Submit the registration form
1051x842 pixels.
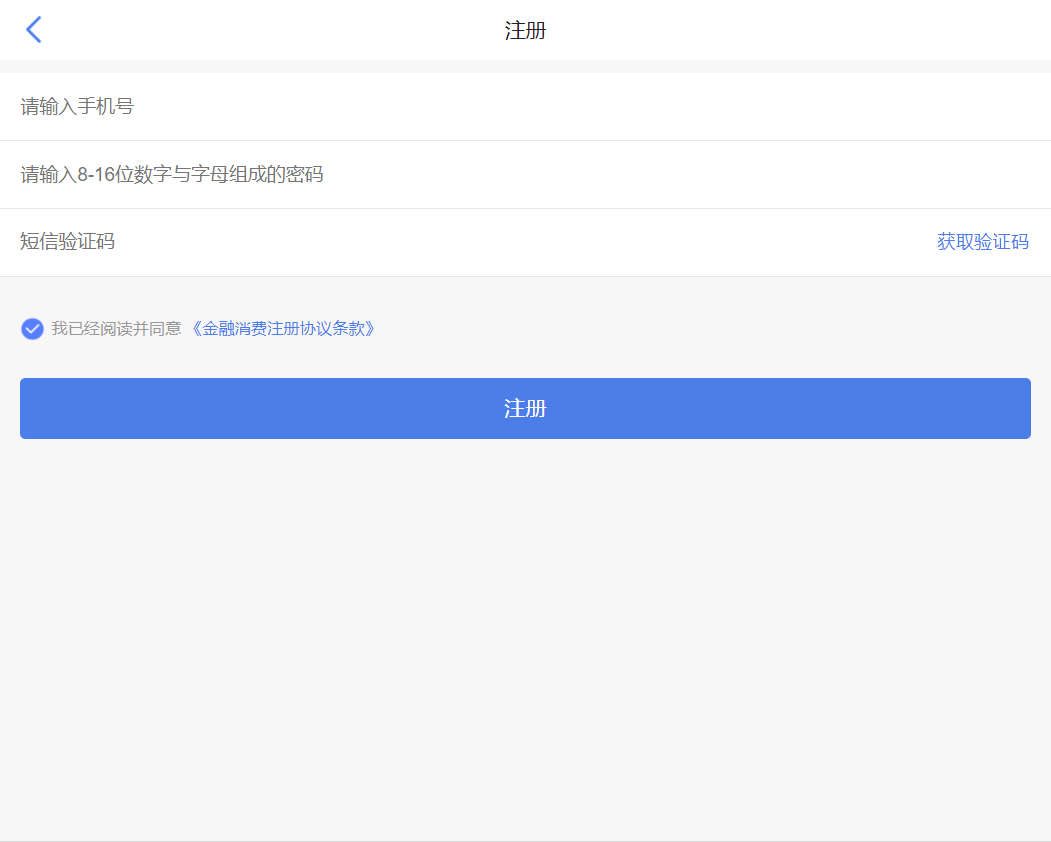525,408
